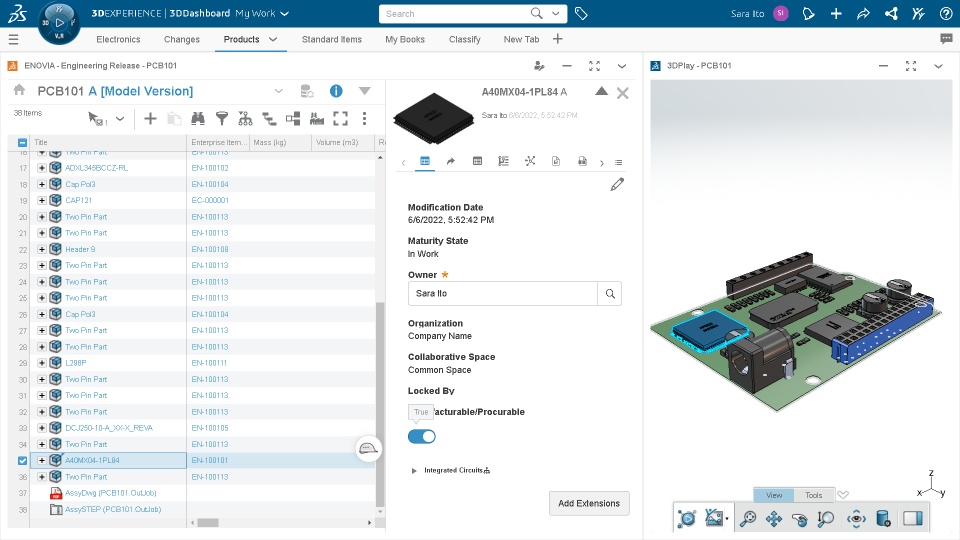Image resolution: width=960 pixels, height=540 pixels.
Task: Open the My Work dropdown chevron
Action: [x=285, y=13]
